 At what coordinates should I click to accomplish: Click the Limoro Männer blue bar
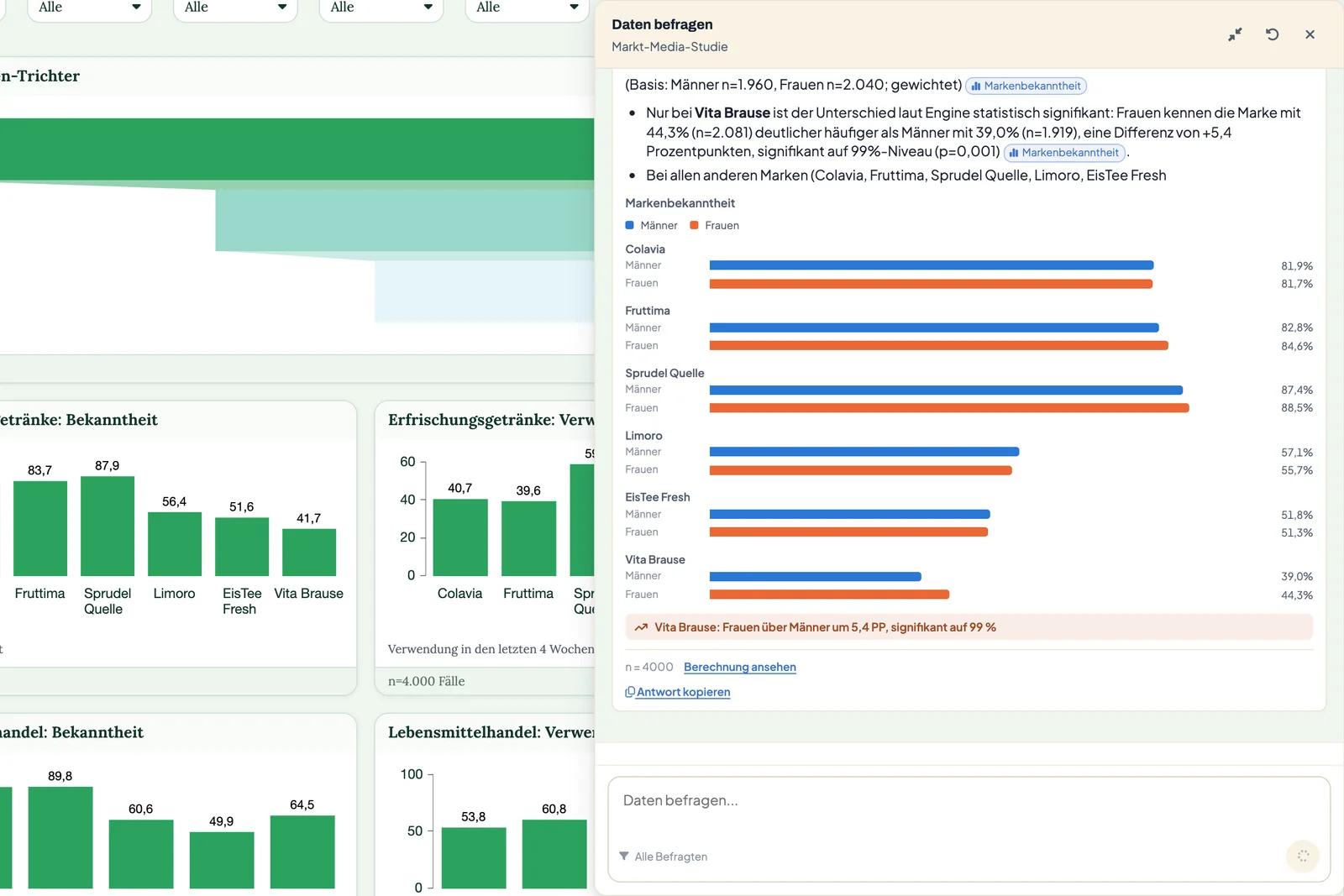click(864, 452)
